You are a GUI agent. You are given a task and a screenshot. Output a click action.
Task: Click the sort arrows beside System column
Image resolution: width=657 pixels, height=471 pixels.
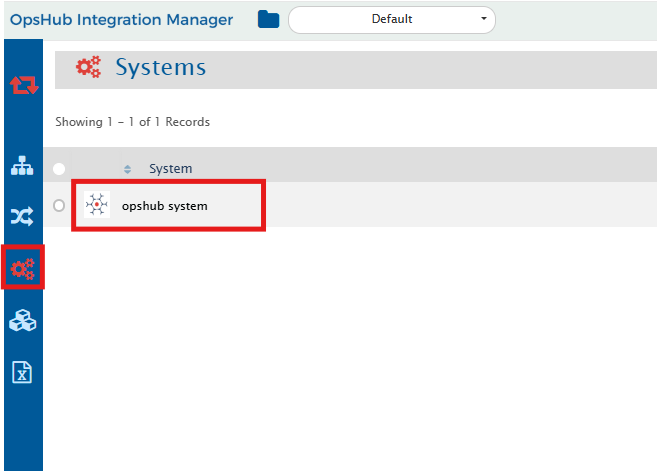point(127,168)
